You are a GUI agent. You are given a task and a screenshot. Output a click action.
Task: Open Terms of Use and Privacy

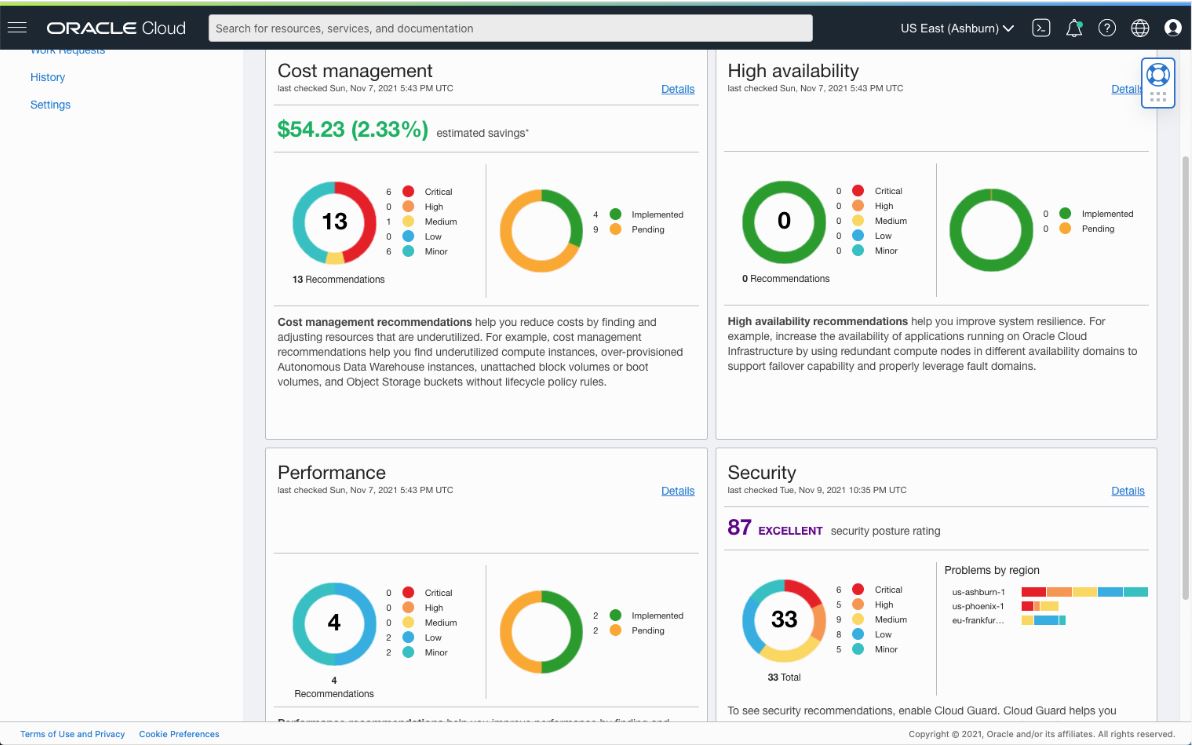72,734
